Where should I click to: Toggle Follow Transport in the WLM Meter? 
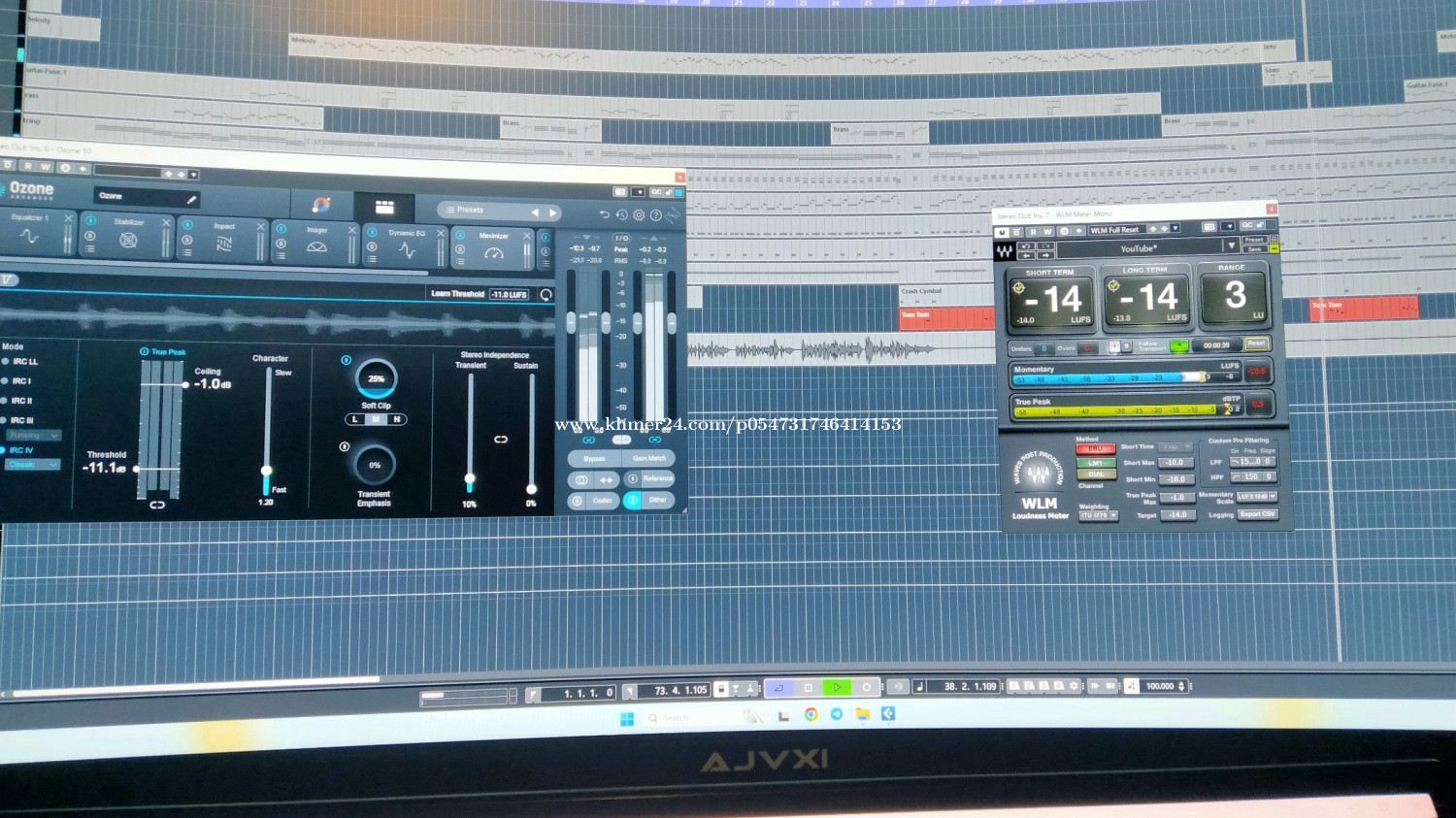[1178, 345]
